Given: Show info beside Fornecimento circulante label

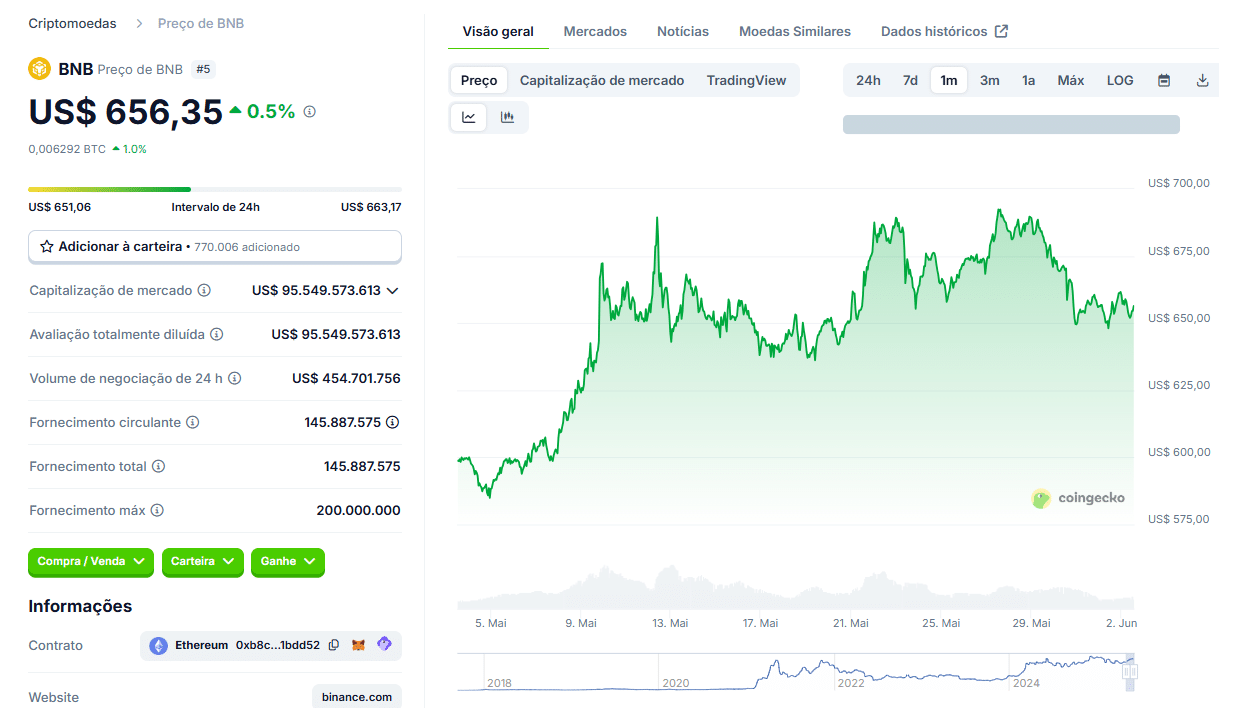Looking at the screenshot, I should tap(193, 422).
